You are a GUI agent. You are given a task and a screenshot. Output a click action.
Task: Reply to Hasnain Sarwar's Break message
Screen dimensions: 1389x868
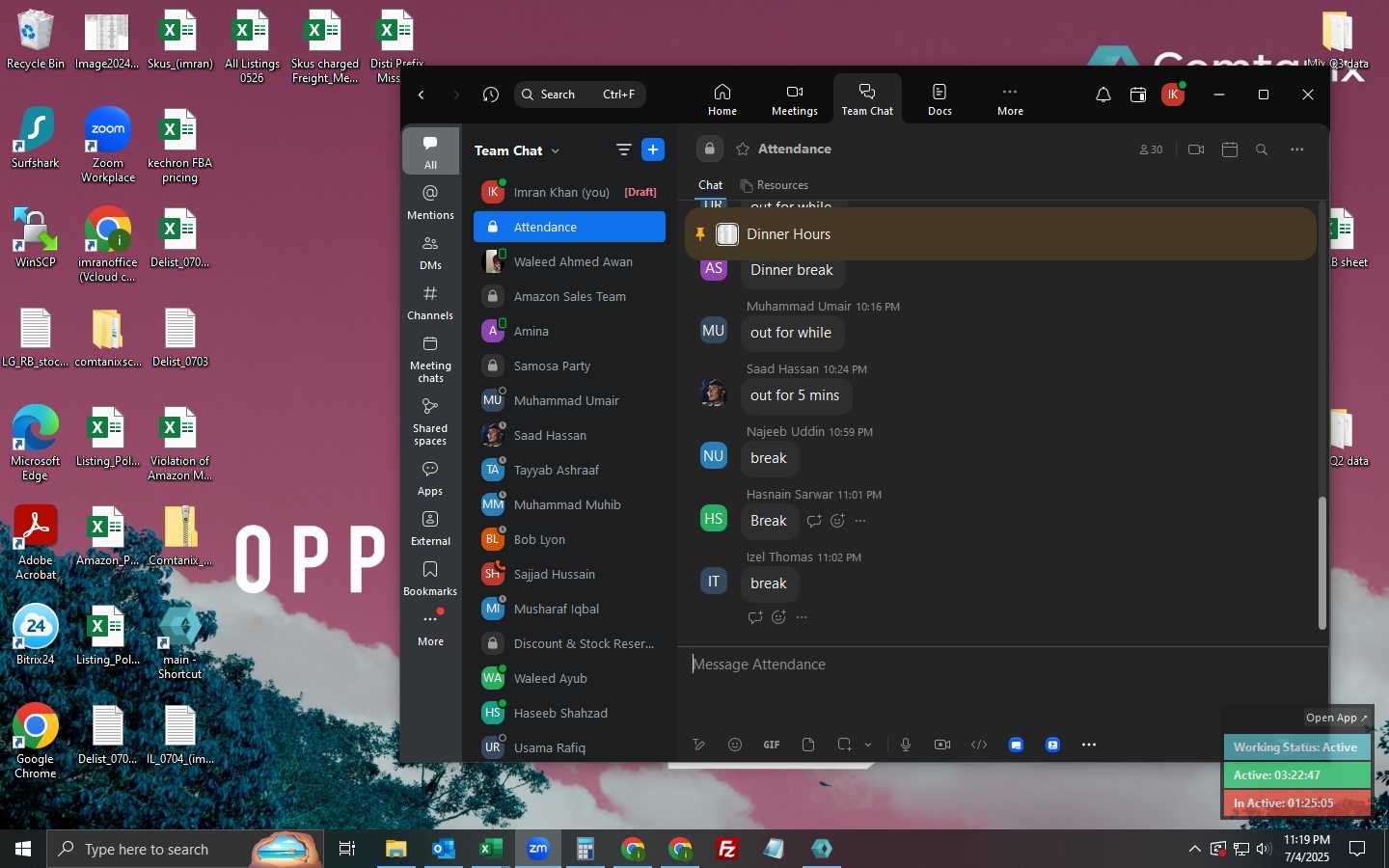click(814, 521)
